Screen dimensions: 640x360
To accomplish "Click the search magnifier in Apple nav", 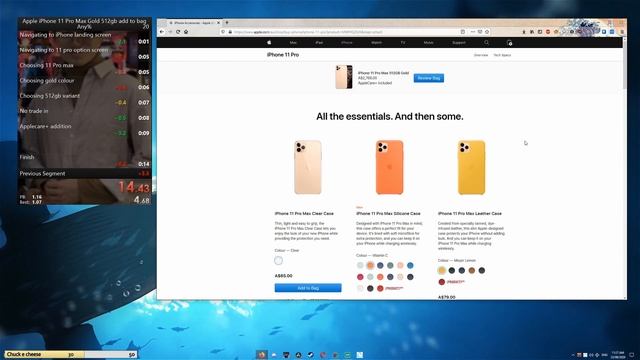I will [486, 42].
